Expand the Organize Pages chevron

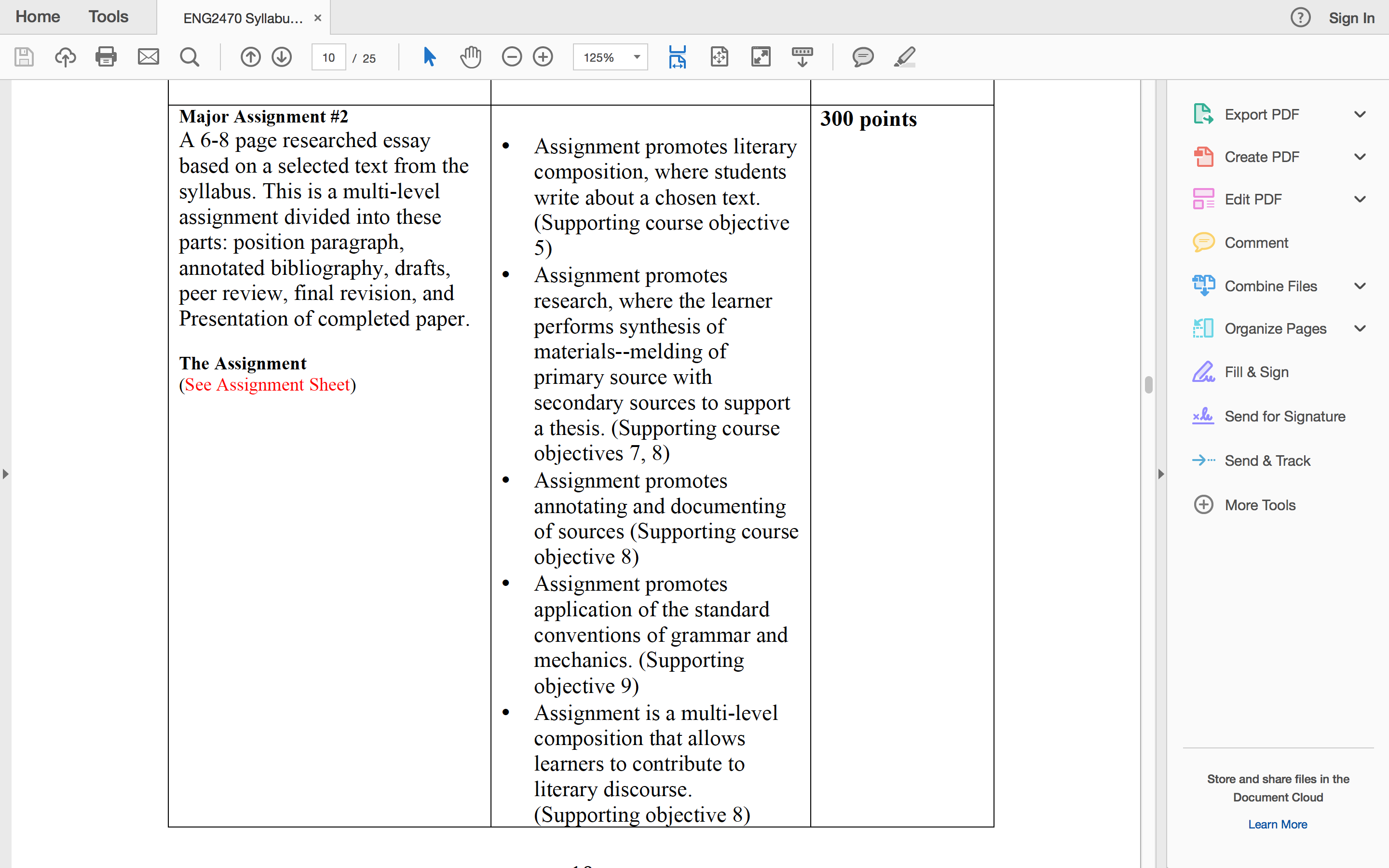[1360, 328]
